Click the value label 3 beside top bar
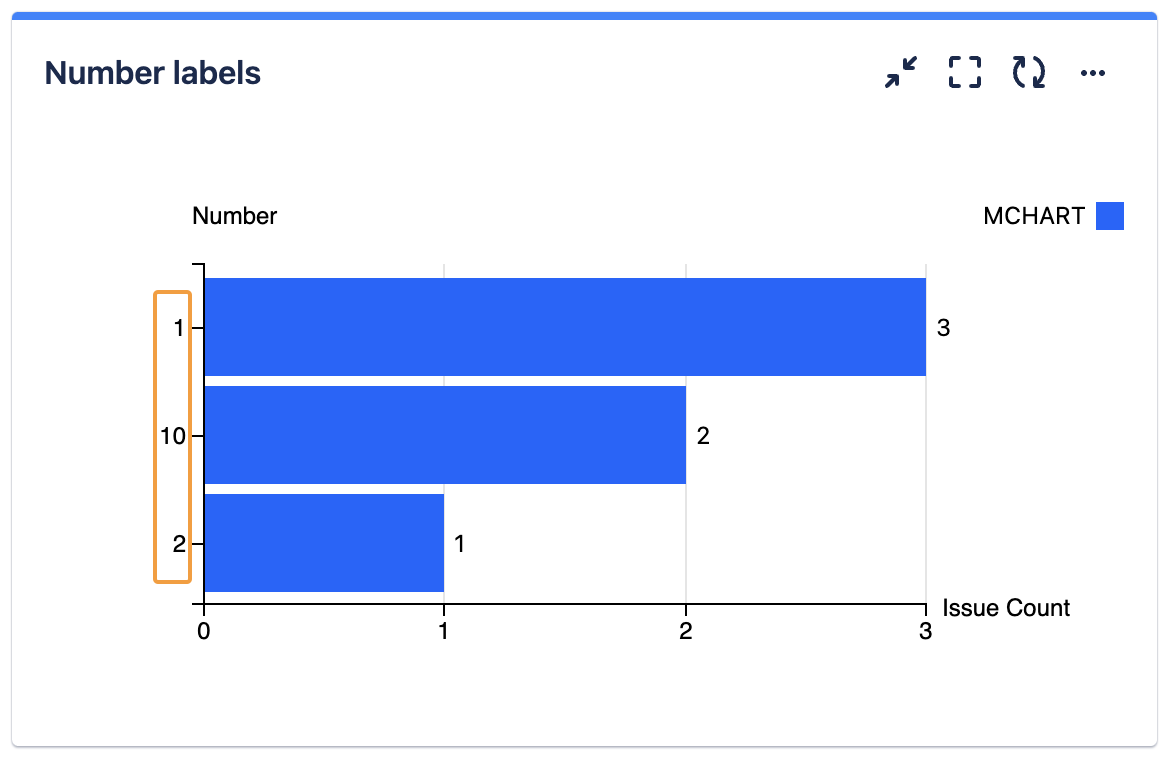Image resolution: width=1169 pixels, height=758 pixels. point(942,327)
